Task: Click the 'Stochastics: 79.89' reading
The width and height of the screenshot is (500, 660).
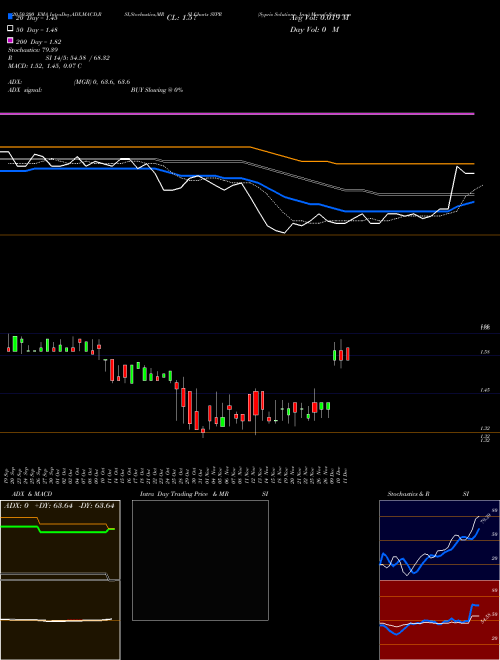Action: [x=33, y=50]
